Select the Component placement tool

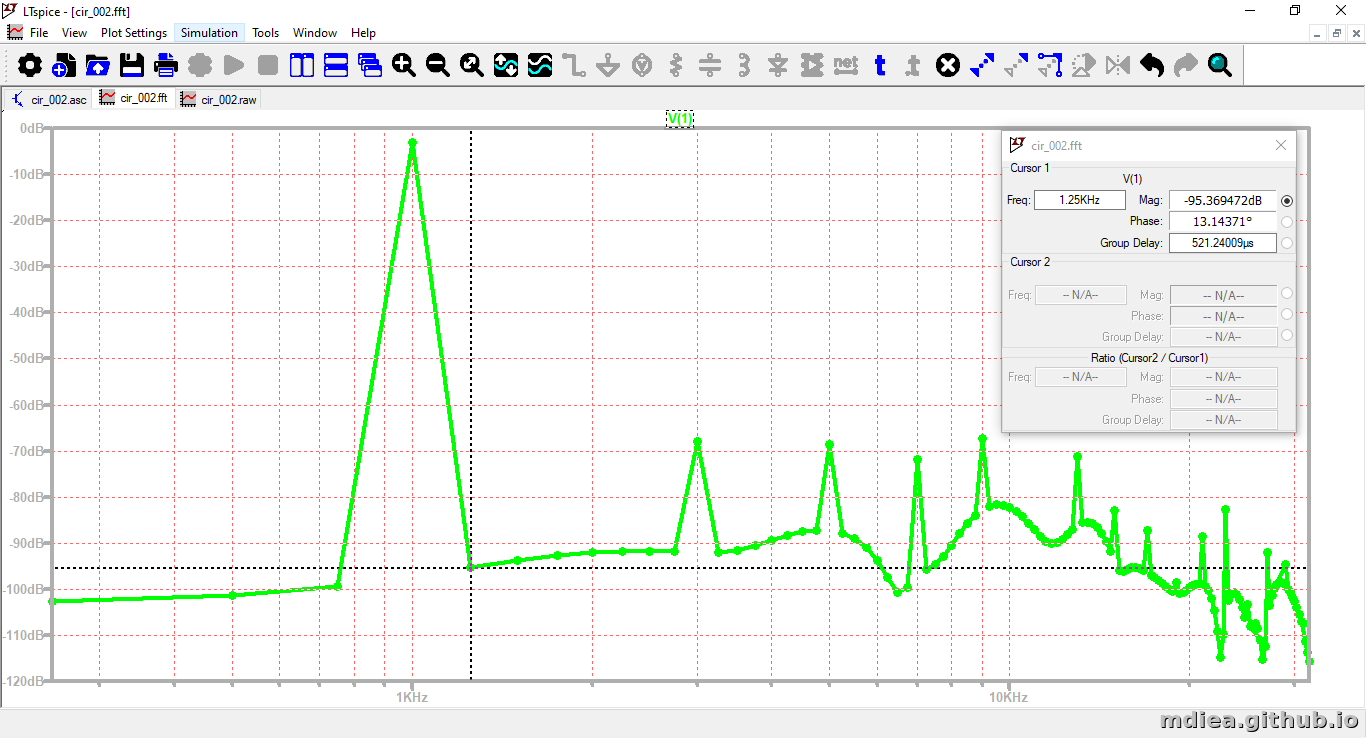coord(812,66)
